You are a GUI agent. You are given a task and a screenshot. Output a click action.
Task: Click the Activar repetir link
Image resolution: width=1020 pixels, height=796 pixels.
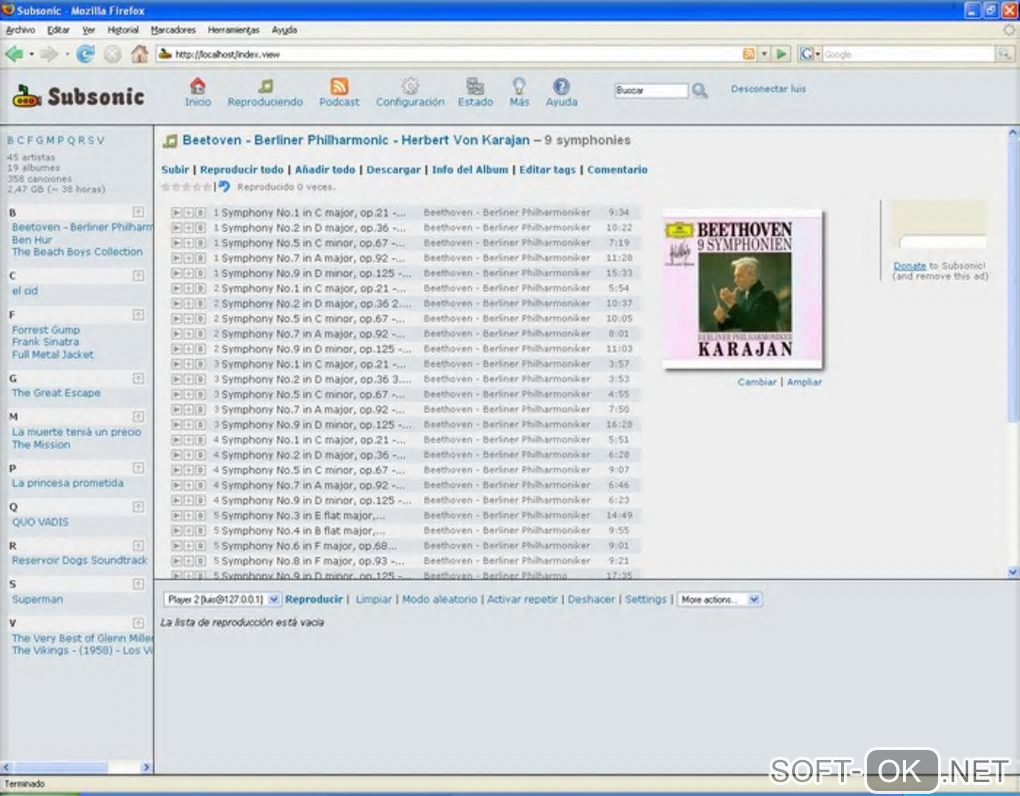click(x=522, y=600)
